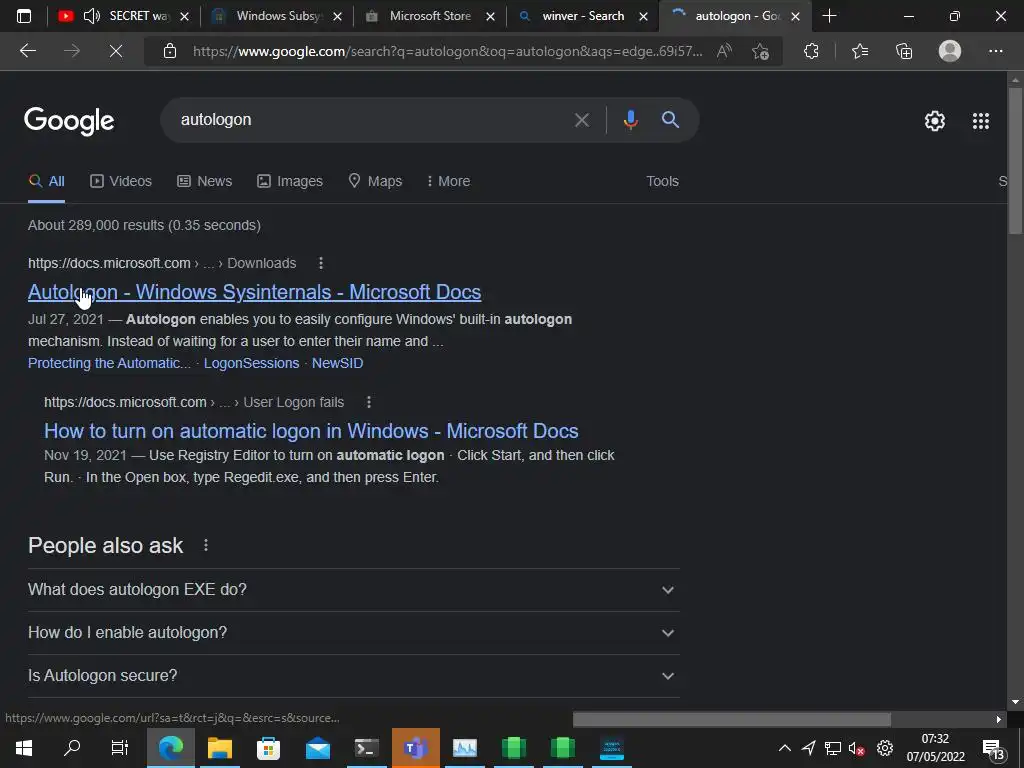Open Read aloud icon in address bar
1024x768 pixels.
[724, 51]
